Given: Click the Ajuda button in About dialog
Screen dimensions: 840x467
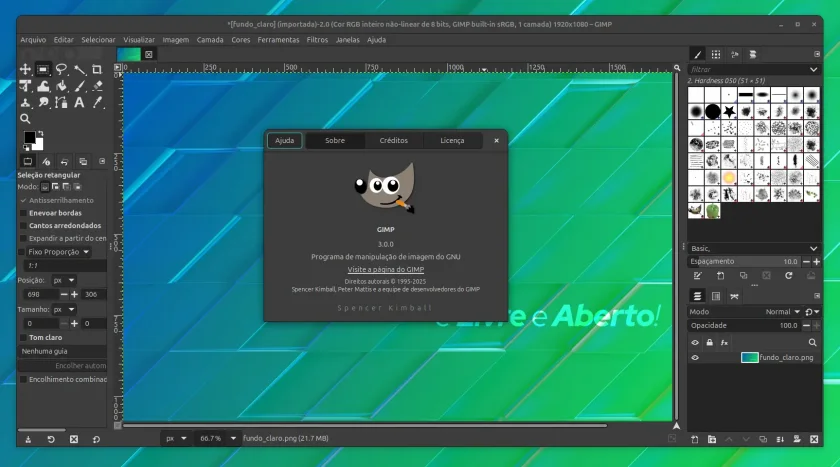Looking at the screenshot, I should [284, 141].
